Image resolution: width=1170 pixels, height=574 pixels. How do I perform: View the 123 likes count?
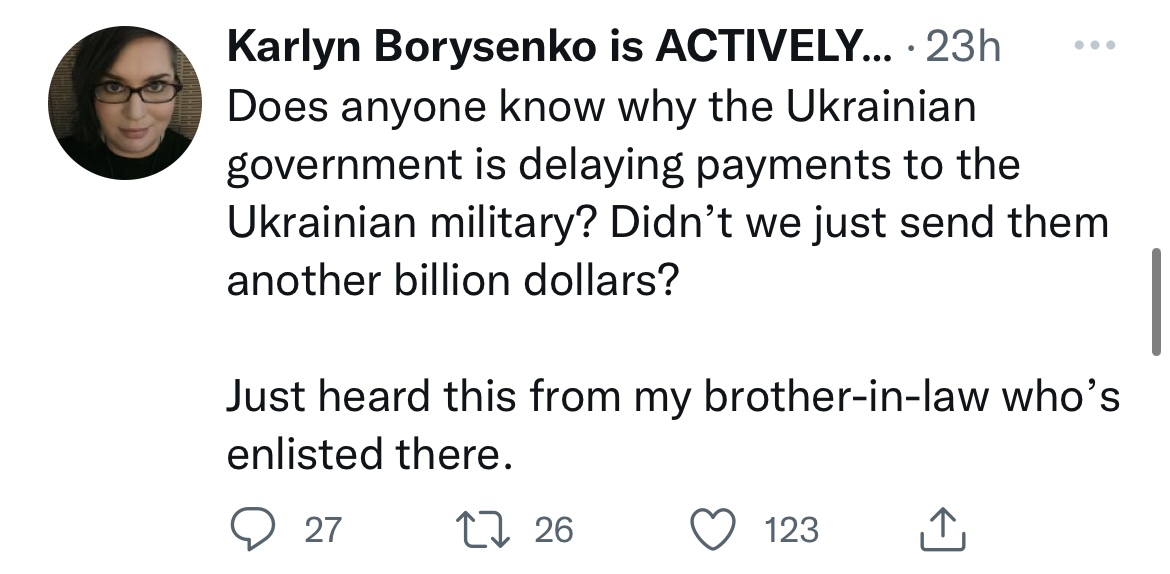(x=792, y=530)
